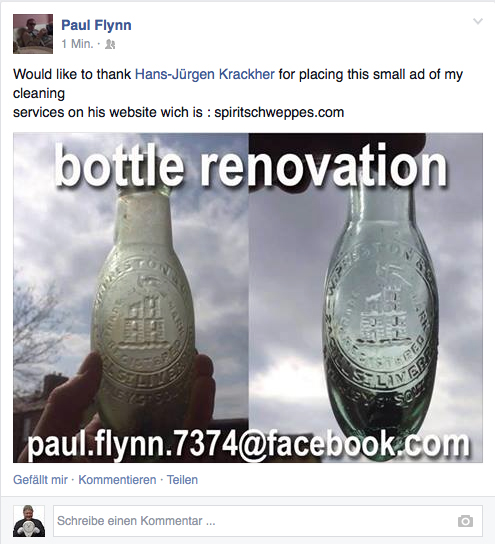Open Paul Flynn's profile name link
Image resolution: width=495 pixels, height=544 pixels.
[96, 25]
